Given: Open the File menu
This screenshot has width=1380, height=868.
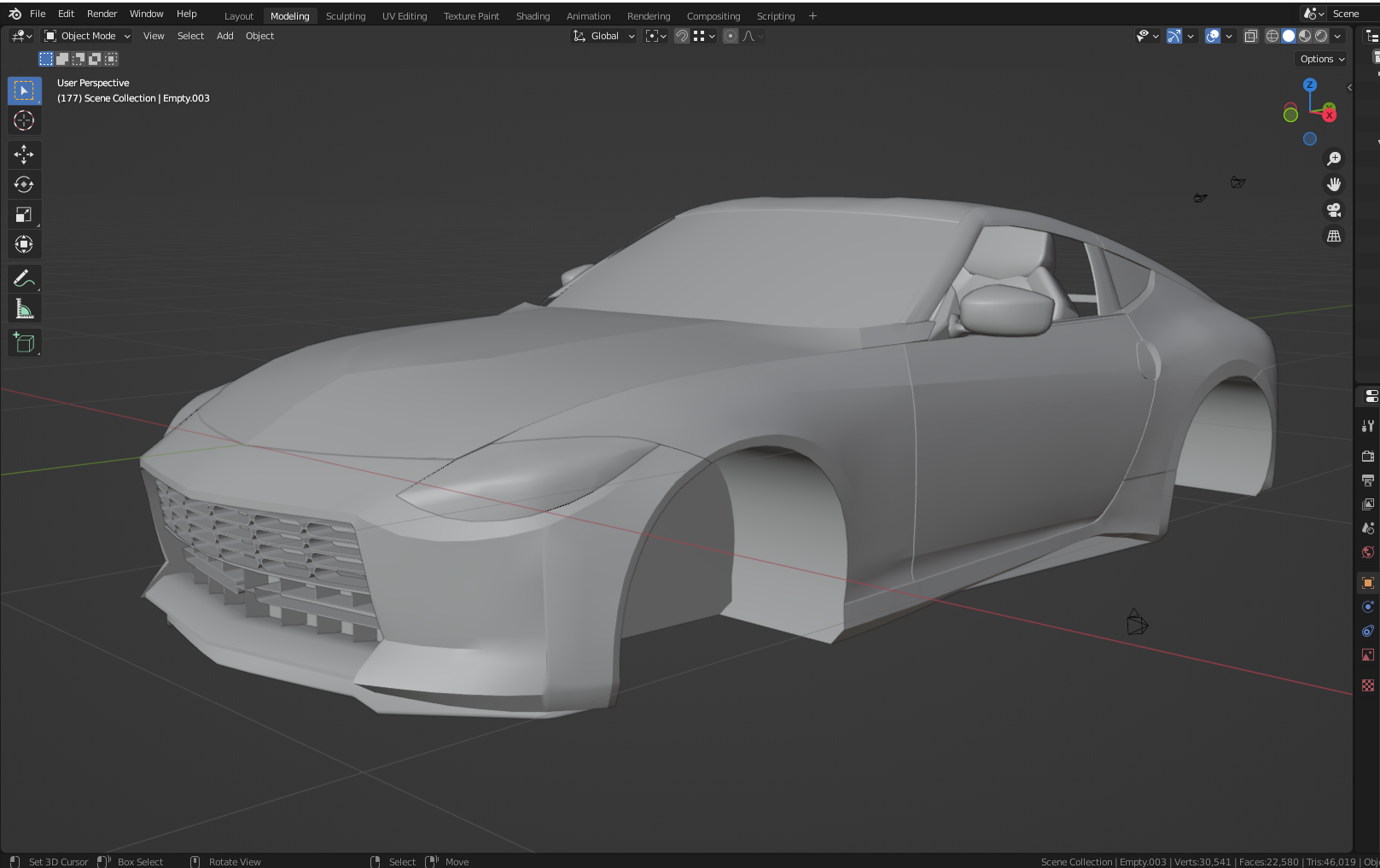Looking at the screenshot, I should [38, 14].
